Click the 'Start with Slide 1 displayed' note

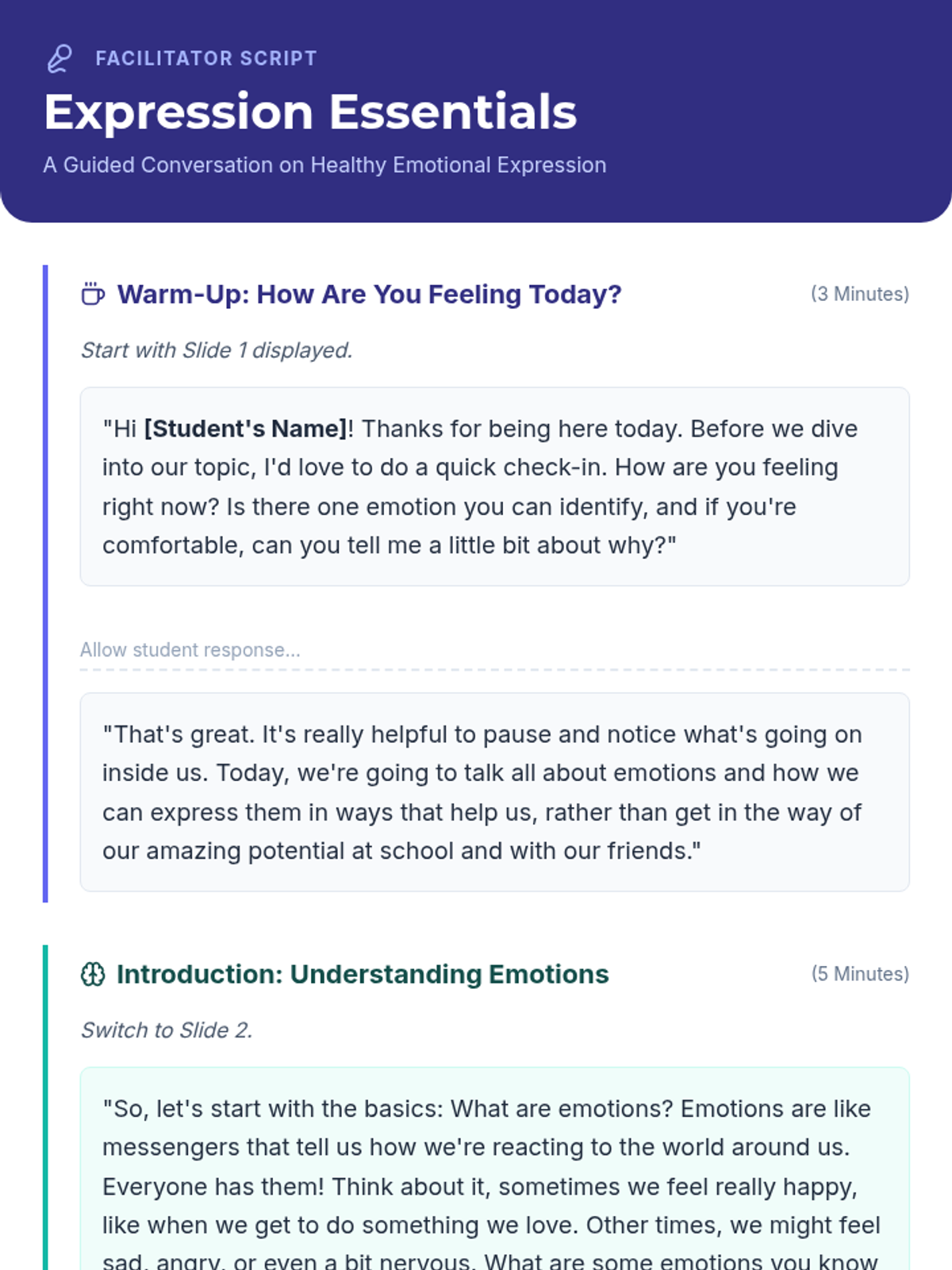point(217,350)
